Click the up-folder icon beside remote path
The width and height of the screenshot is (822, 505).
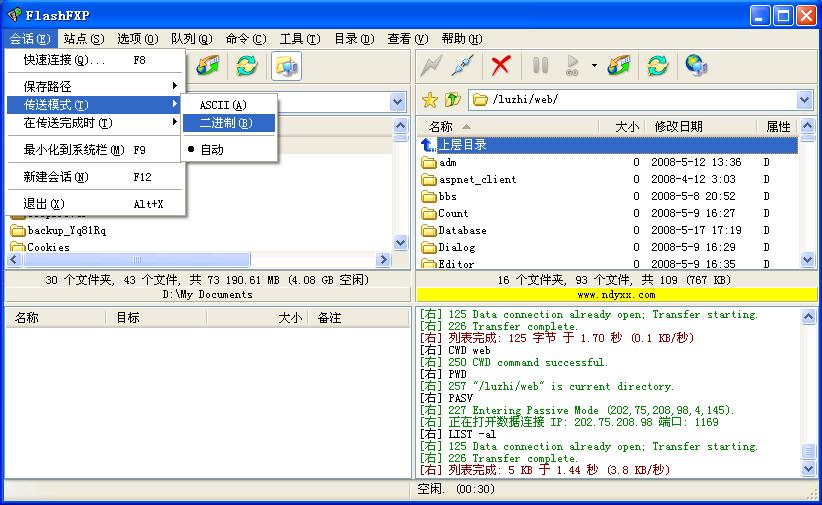coord(452,100)
